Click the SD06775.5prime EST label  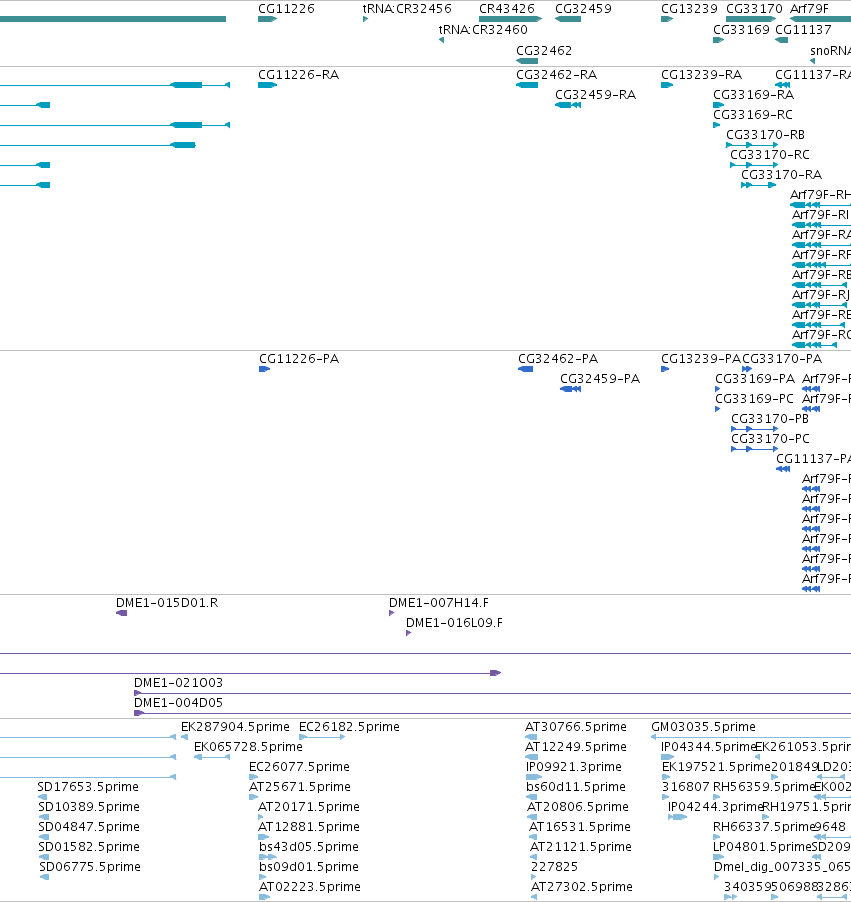click(x=90, y=866)
